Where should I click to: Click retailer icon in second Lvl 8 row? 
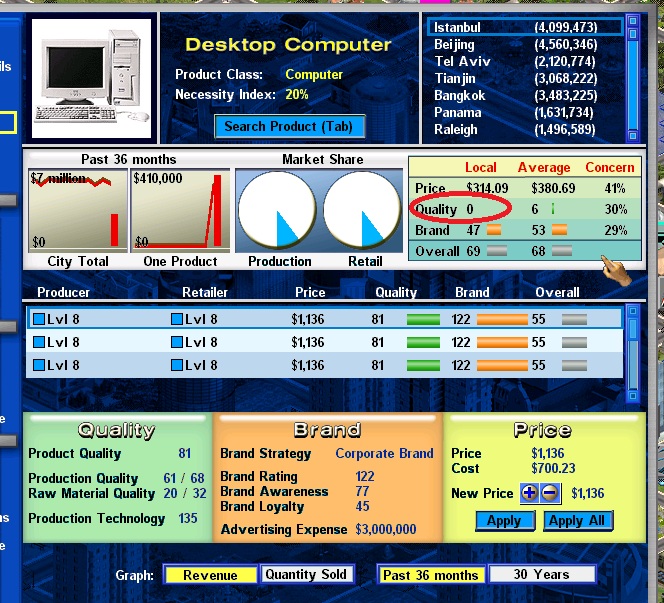pyautogui.click(x=177, y=342)
